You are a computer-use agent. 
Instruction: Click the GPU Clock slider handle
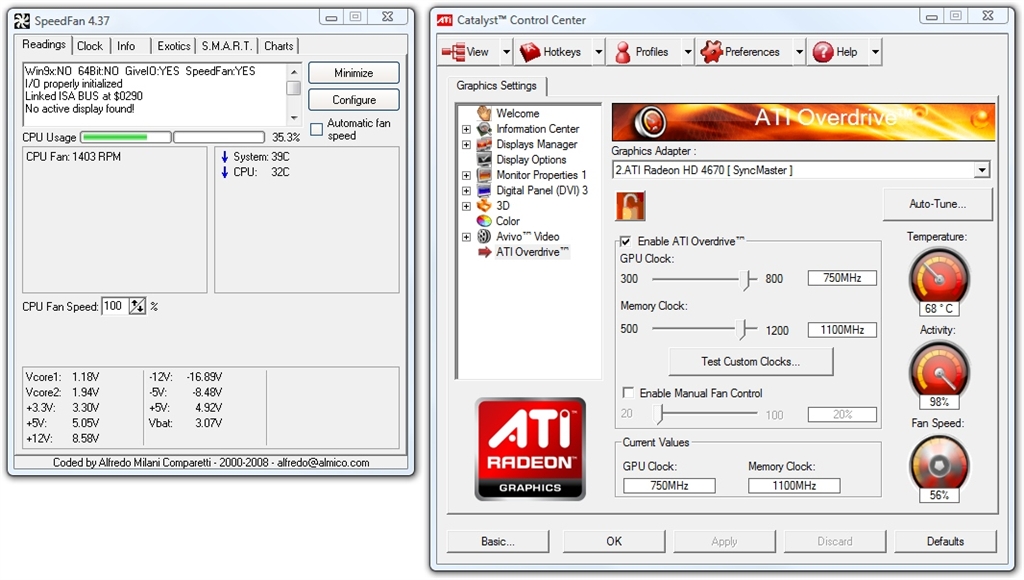(746, 280)
